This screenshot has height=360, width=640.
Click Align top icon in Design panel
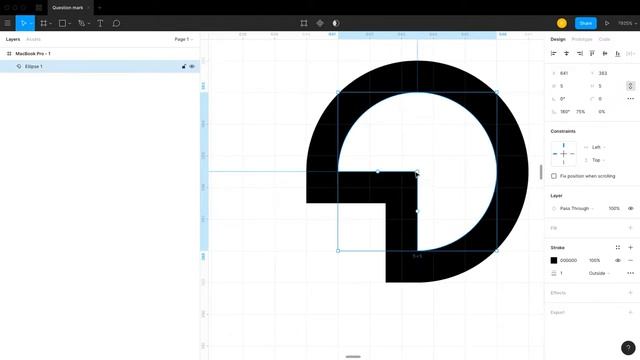pos(592,53)
